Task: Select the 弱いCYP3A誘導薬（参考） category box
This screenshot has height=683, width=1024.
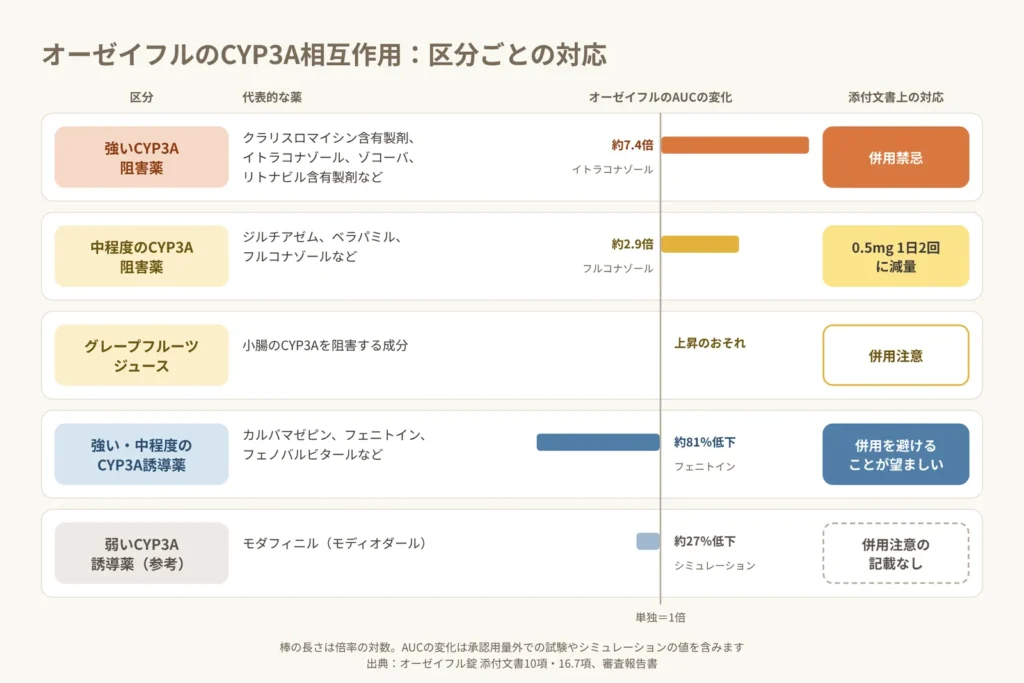Action: click(142, 553)
